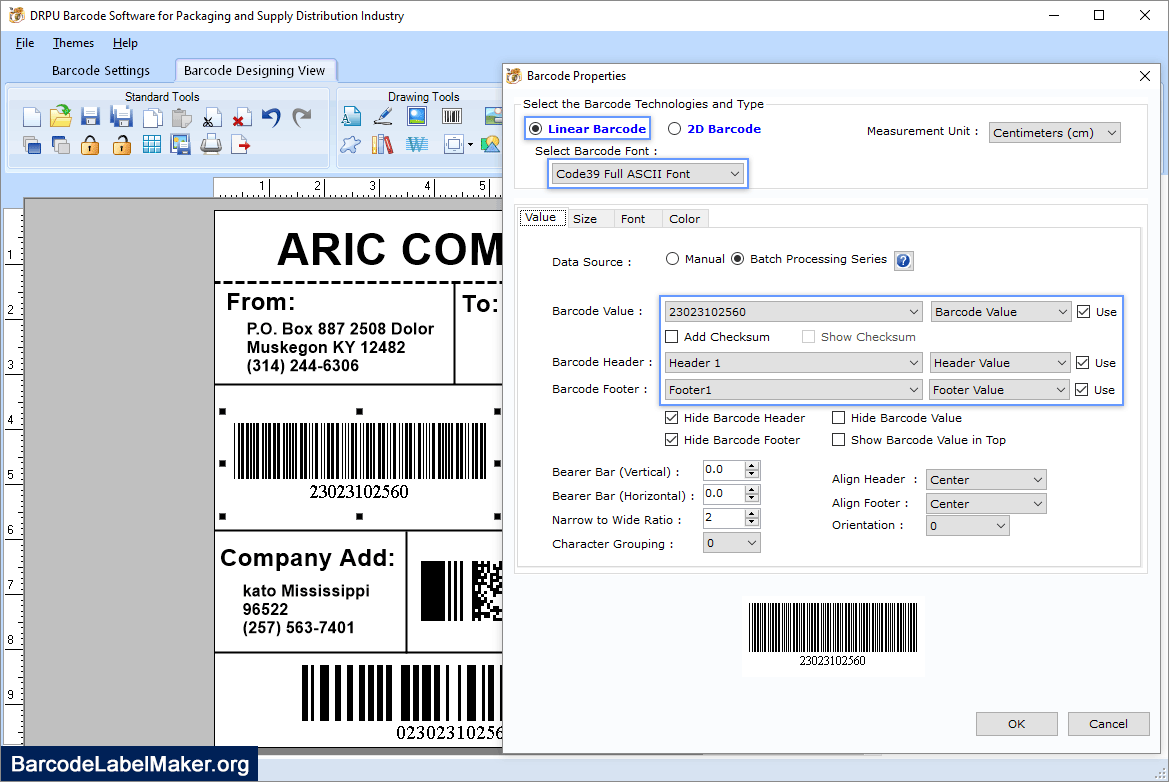
Task: Copy using the two-pages toolbar icon
Action: tap(152, 118)
